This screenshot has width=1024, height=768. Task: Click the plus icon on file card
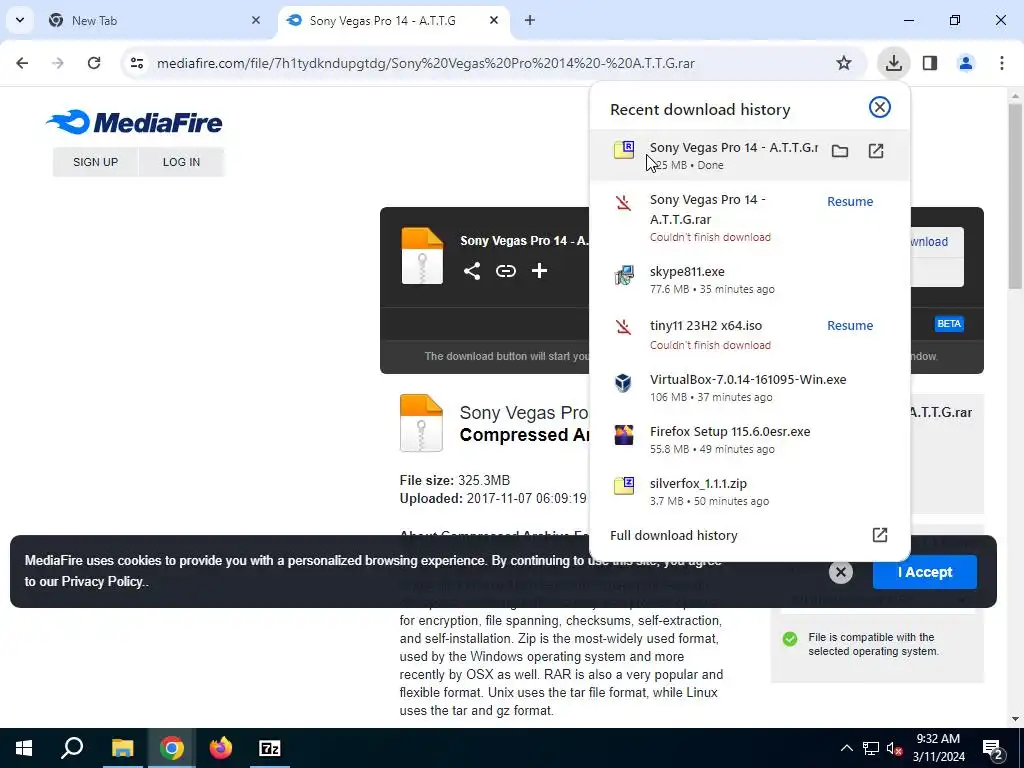click(539, 271)
